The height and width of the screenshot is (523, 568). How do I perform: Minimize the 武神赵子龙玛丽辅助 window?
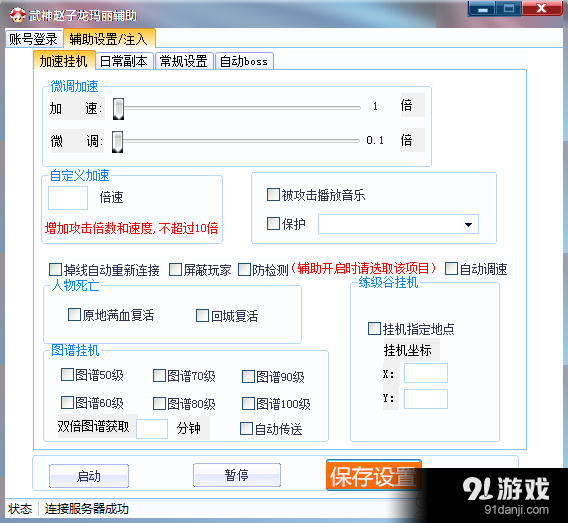click(482, 9)
